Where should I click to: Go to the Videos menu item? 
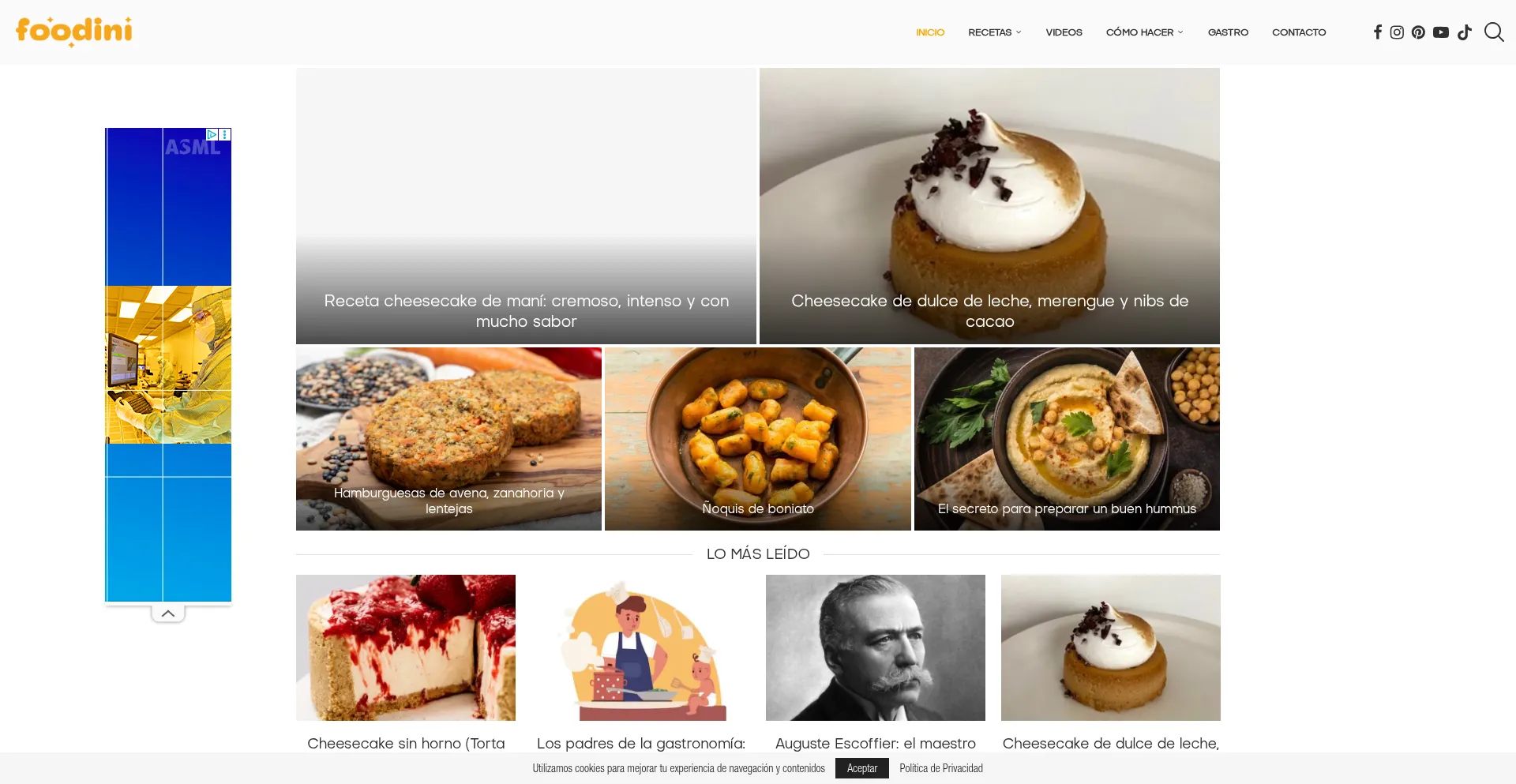pos(1064,32)
